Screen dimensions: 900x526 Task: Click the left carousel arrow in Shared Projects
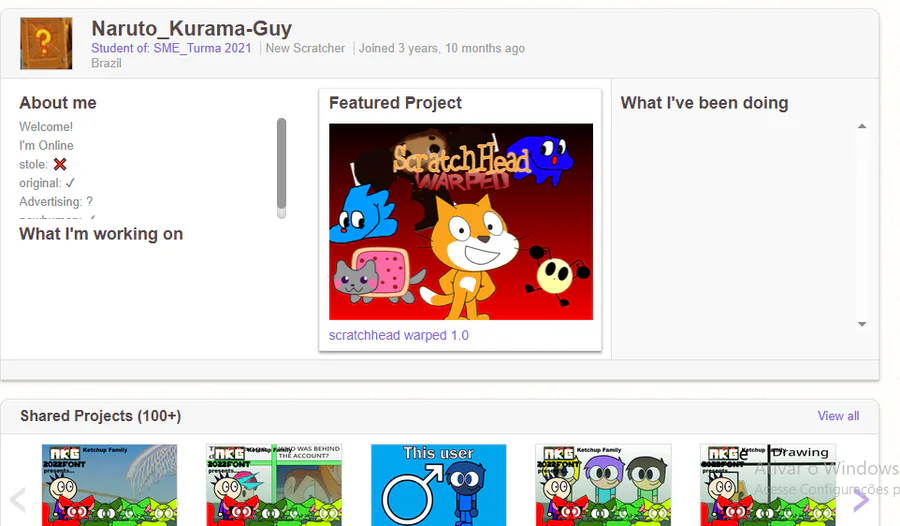18,499
